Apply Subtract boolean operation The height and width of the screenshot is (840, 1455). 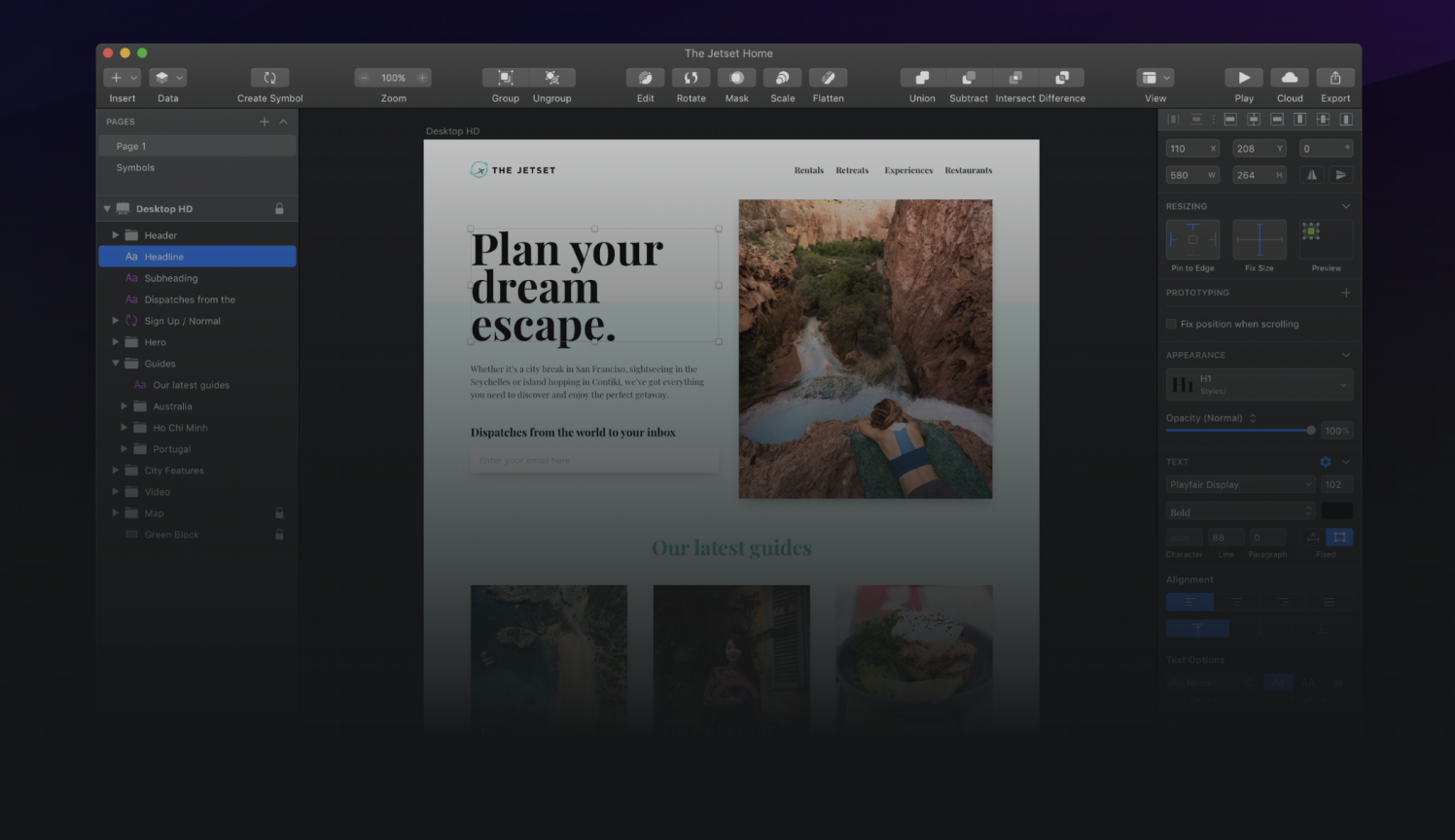pyautogui.click(x=969, y=78)
